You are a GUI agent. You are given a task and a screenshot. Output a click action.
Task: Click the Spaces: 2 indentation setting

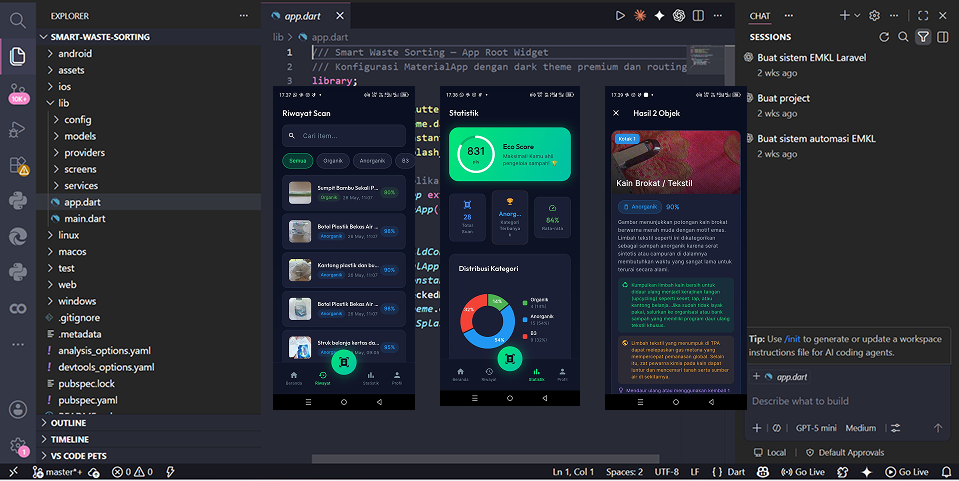pos(624,472)
